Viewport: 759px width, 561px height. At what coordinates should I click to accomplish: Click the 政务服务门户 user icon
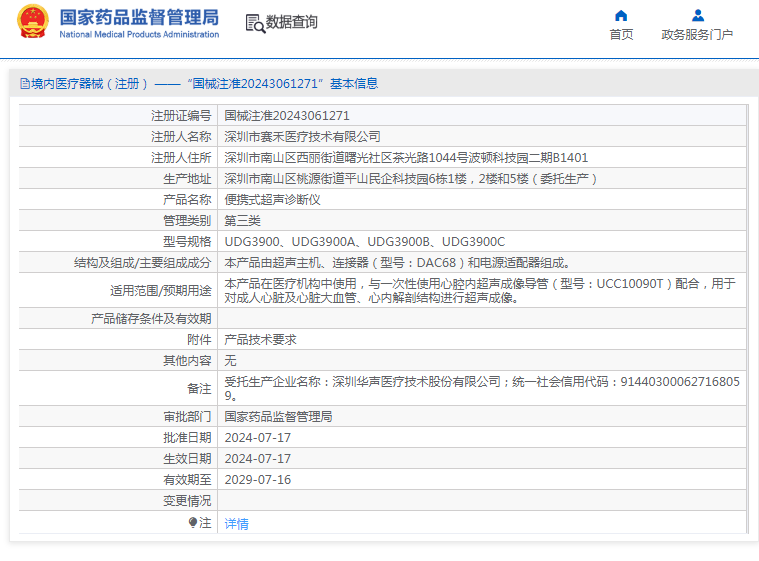coord(698,16)
